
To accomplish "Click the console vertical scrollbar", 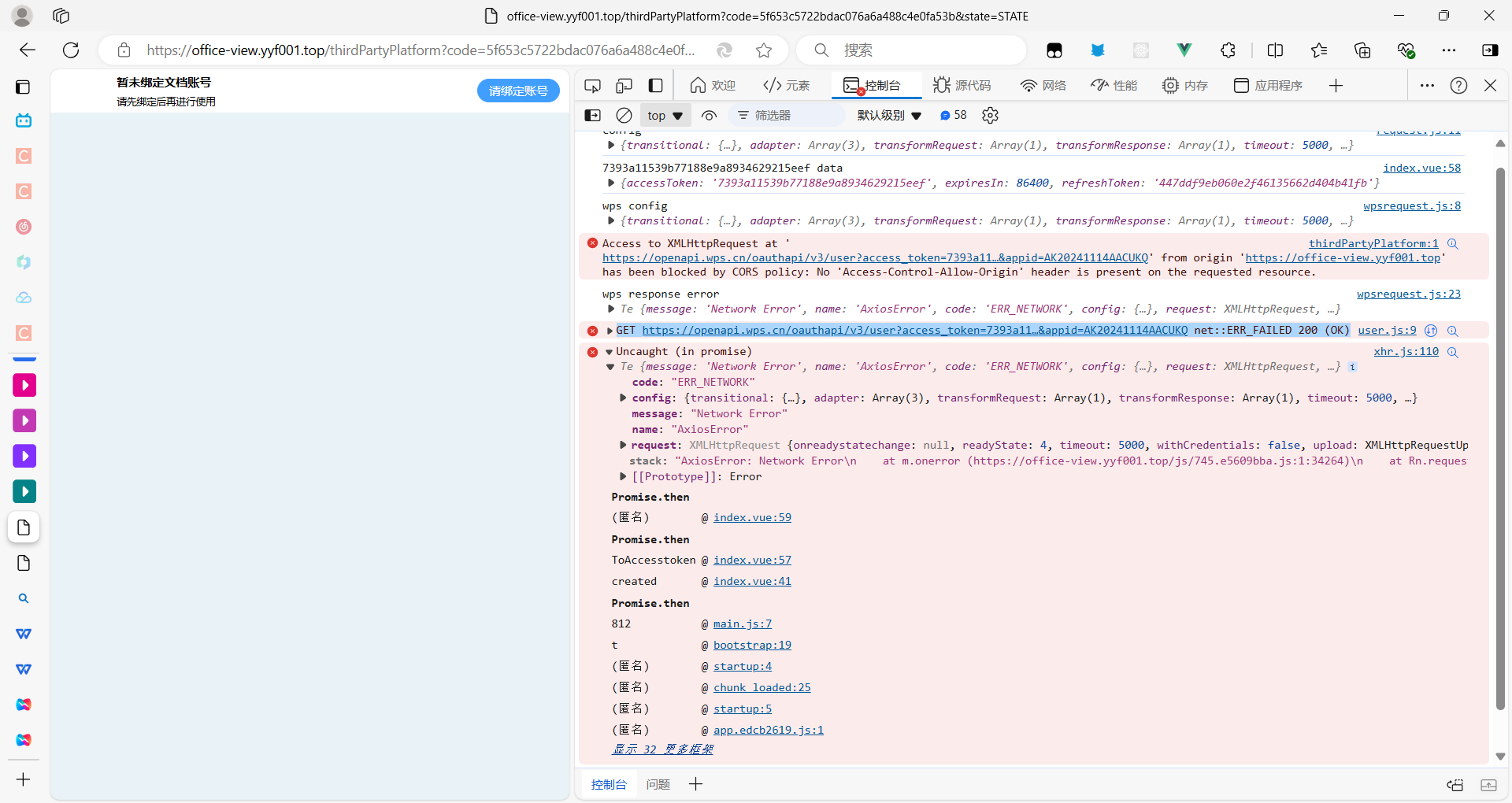I will (1500, 437).
